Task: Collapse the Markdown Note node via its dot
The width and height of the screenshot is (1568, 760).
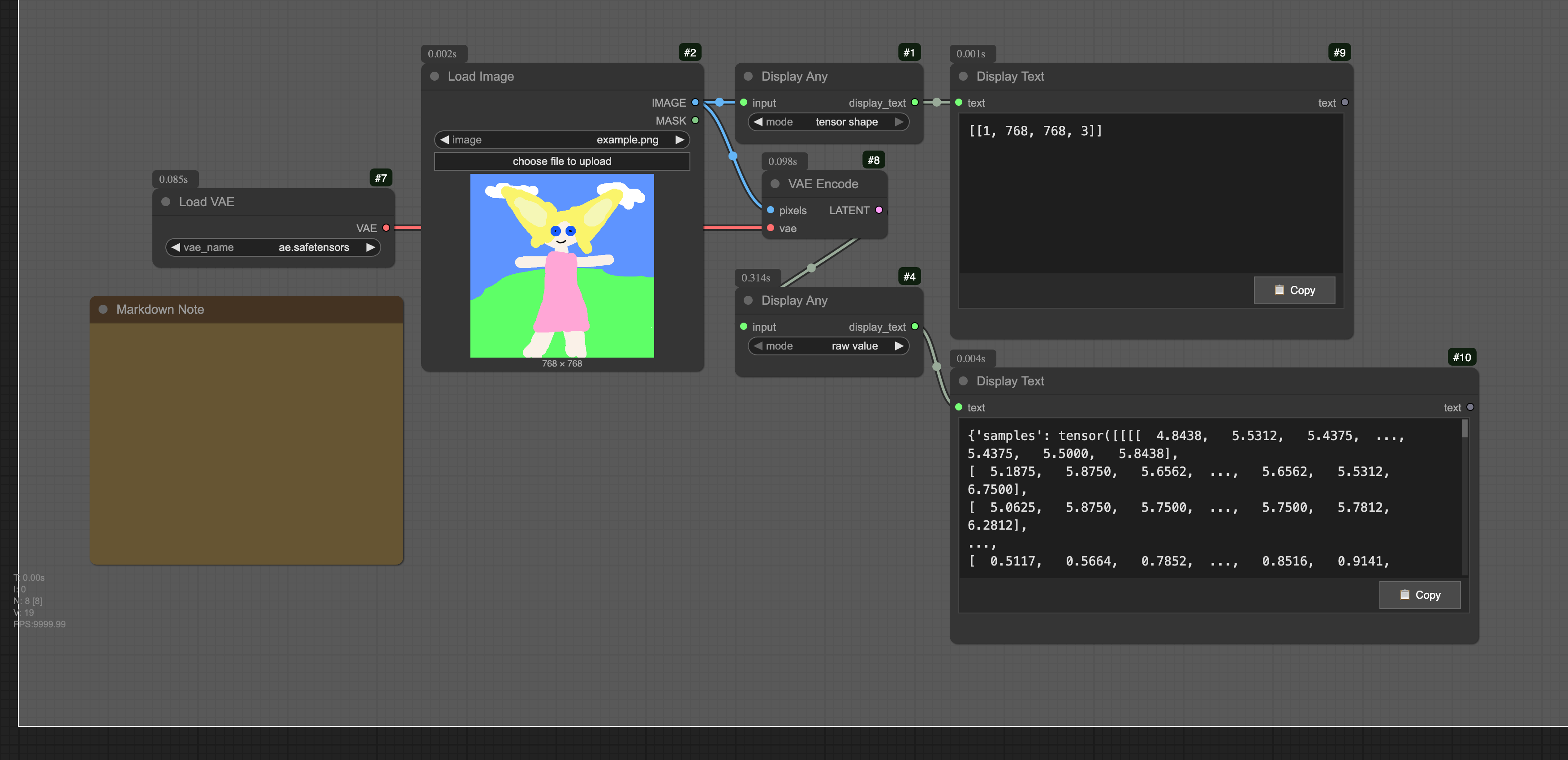Action: [x=103, y=309]
